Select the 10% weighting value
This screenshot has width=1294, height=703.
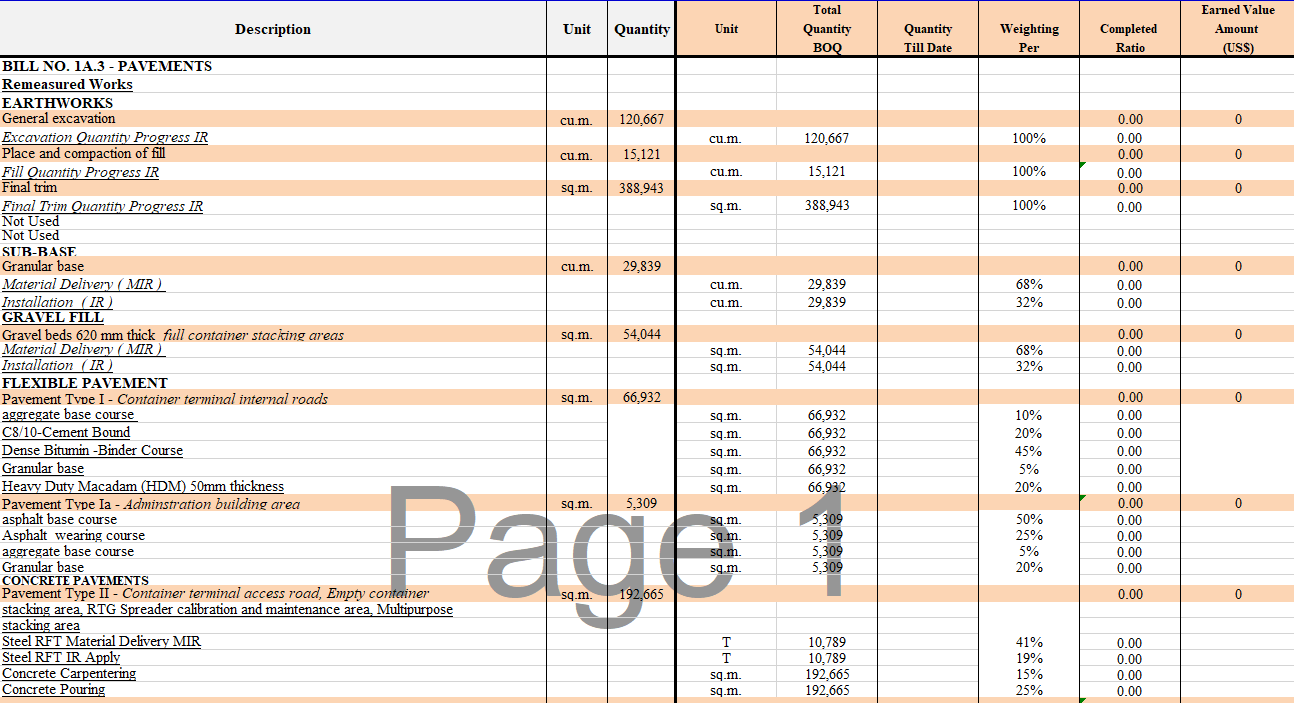click(1029, 415)
